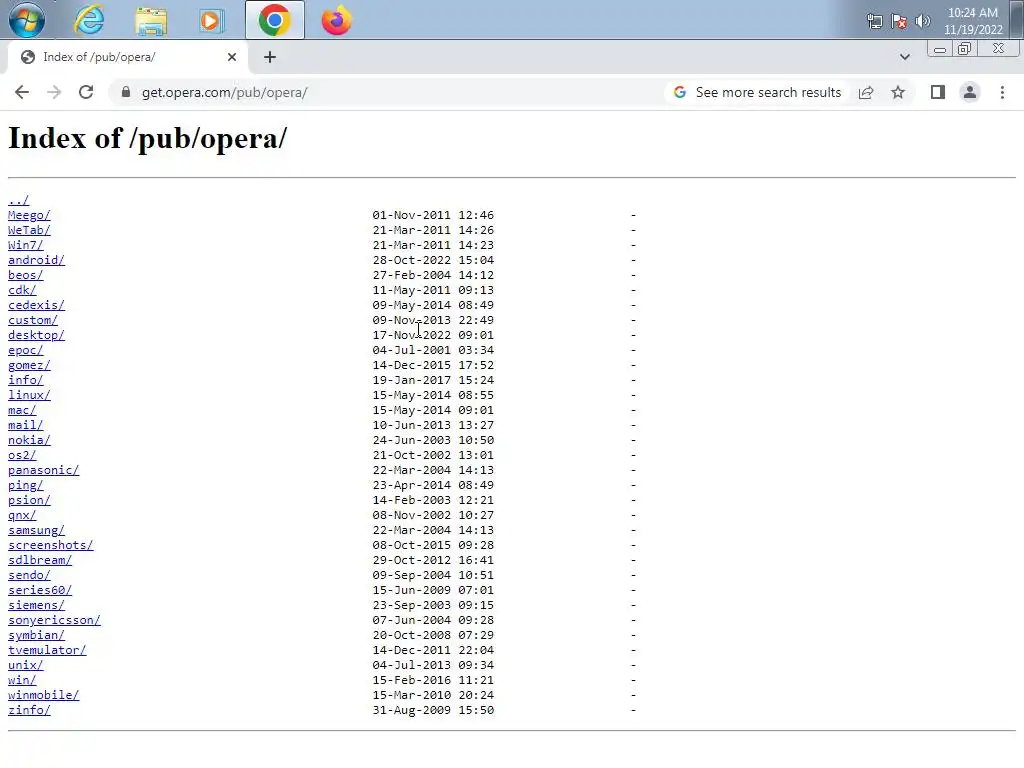
Task: Visit the sonyericsson/ folder link
Action: (54, 621)
